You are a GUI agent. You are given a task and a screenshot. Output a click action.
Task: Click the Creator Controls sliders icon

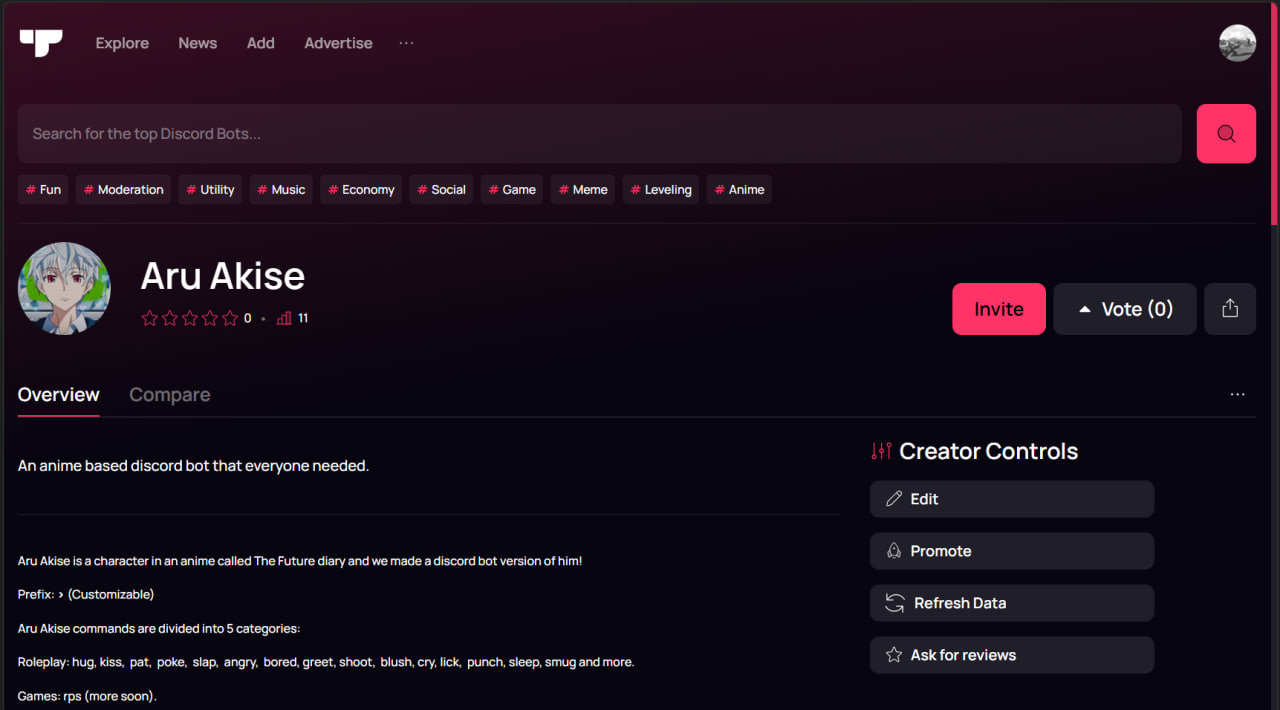[881, 451]
